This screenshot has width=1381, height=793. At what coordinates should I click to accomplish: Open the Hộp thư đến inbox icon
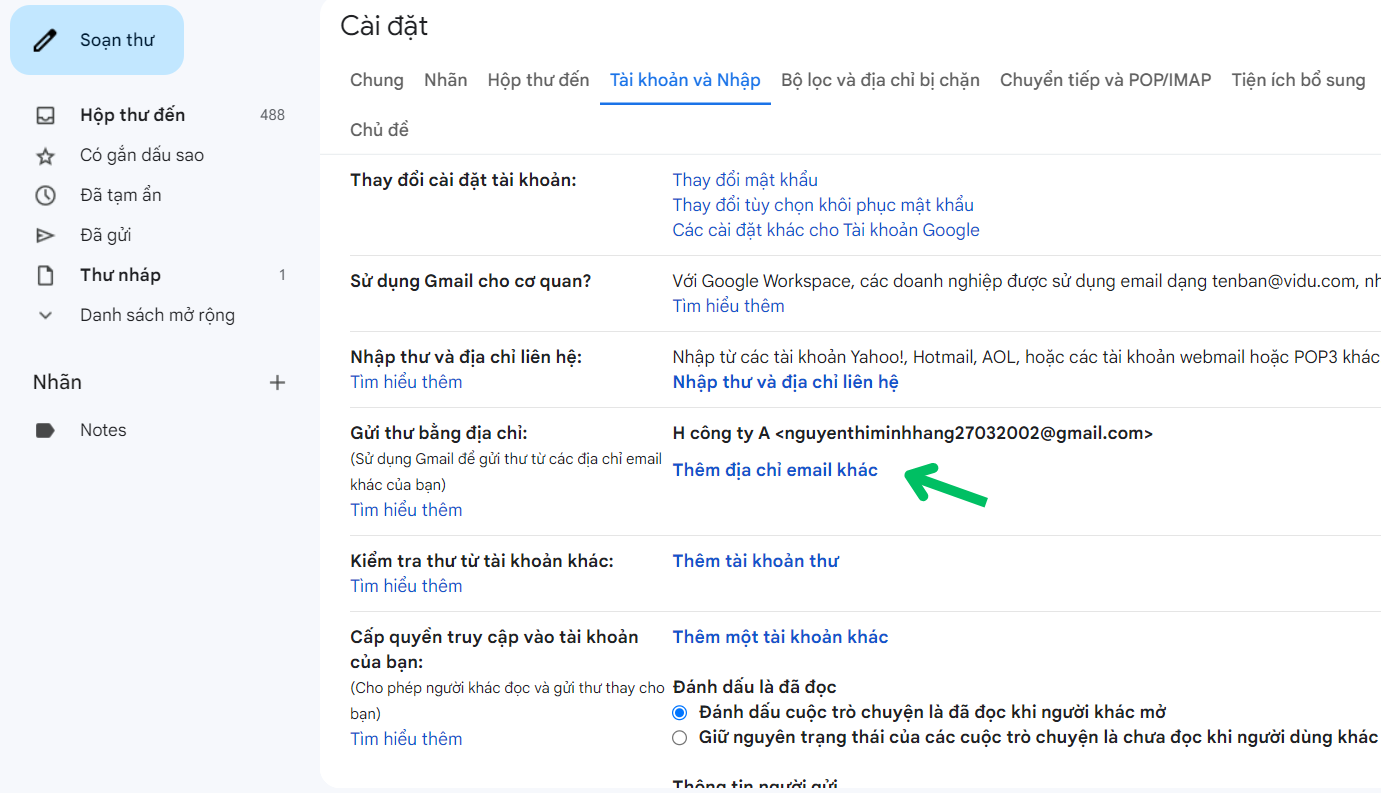click(x=45, y=115)
